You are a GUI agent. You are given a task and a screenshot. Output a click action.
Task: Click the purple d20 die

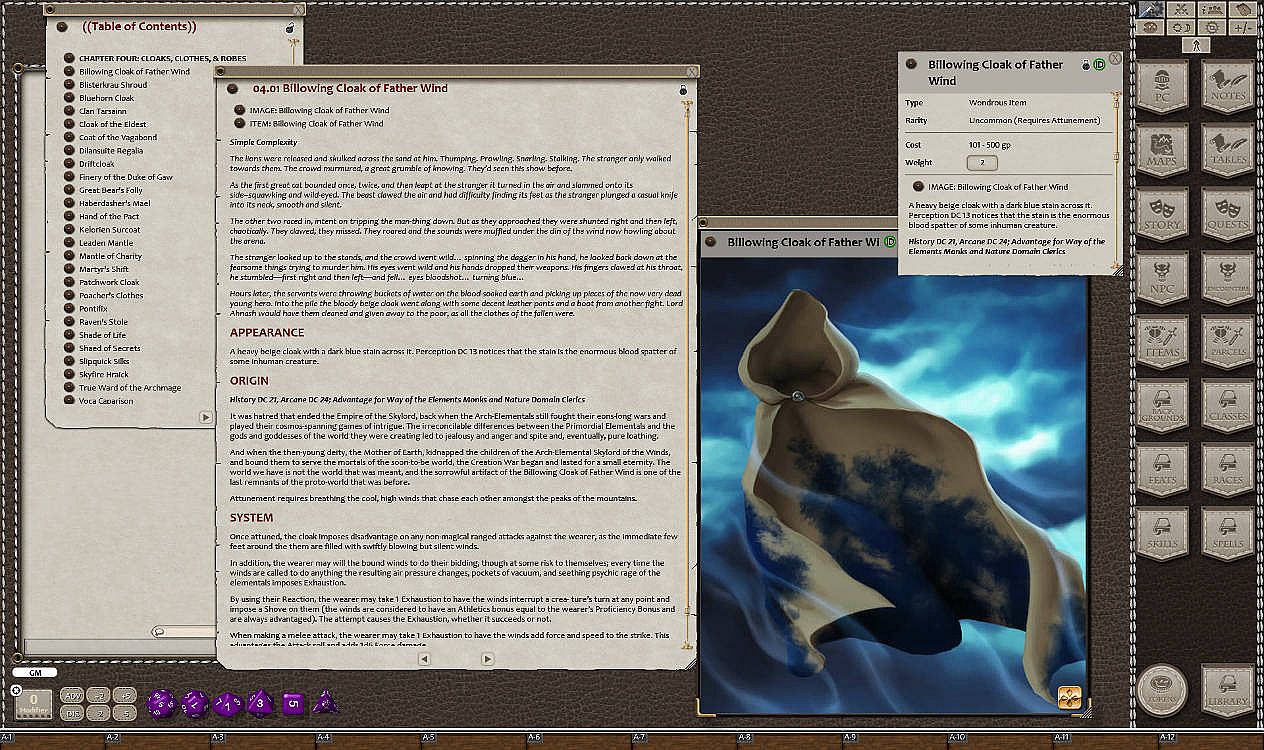(160, 703)
